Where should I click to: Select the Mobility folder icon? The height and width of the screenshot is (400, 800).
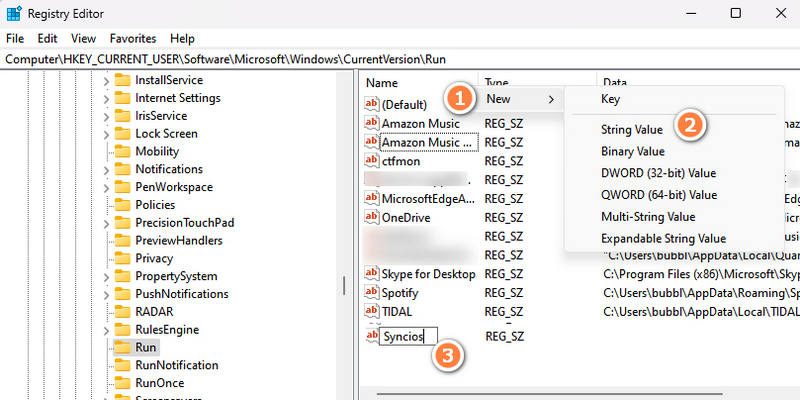tap(122, 152)
